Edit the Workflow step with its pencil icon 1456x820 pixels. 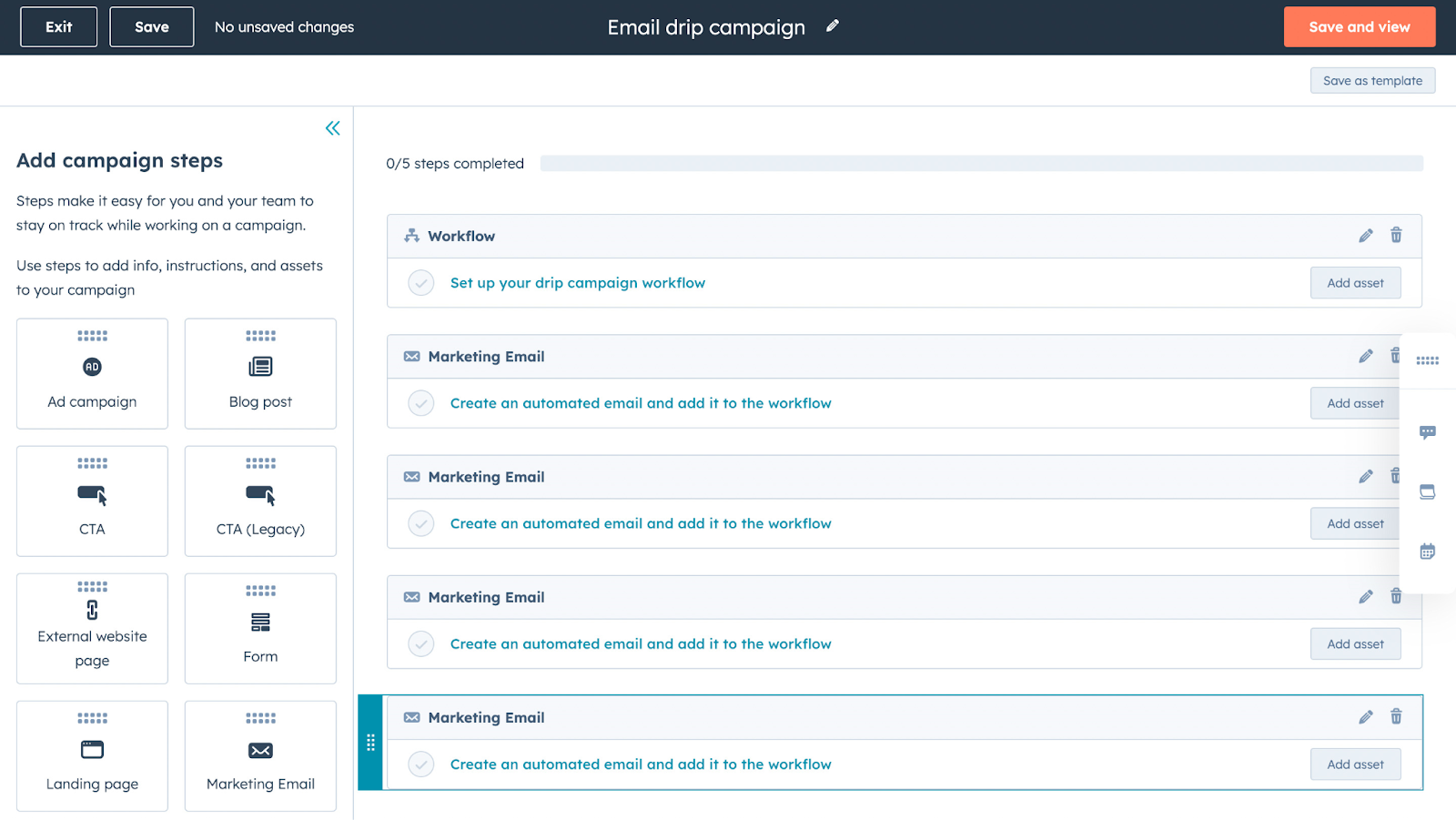[x=1365, y=236]
